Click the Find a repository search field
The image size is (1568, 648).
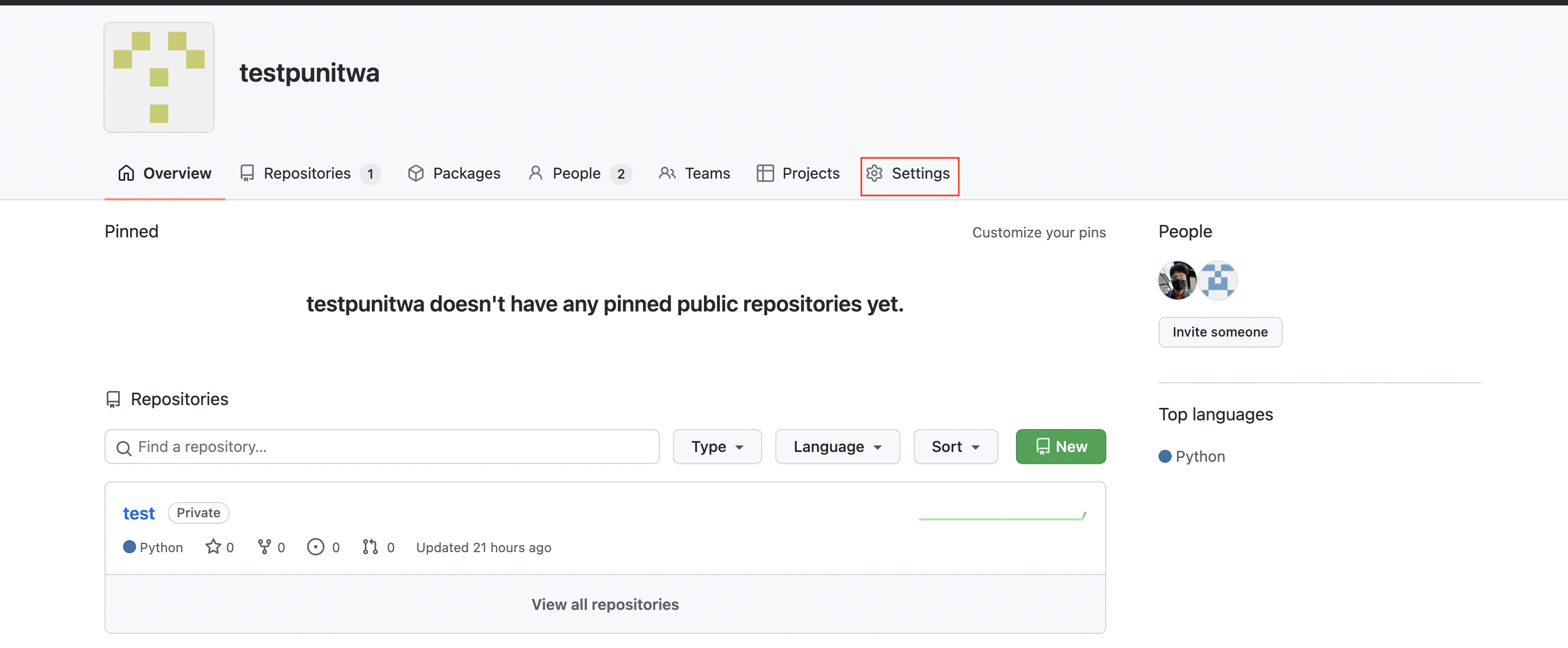382,447
